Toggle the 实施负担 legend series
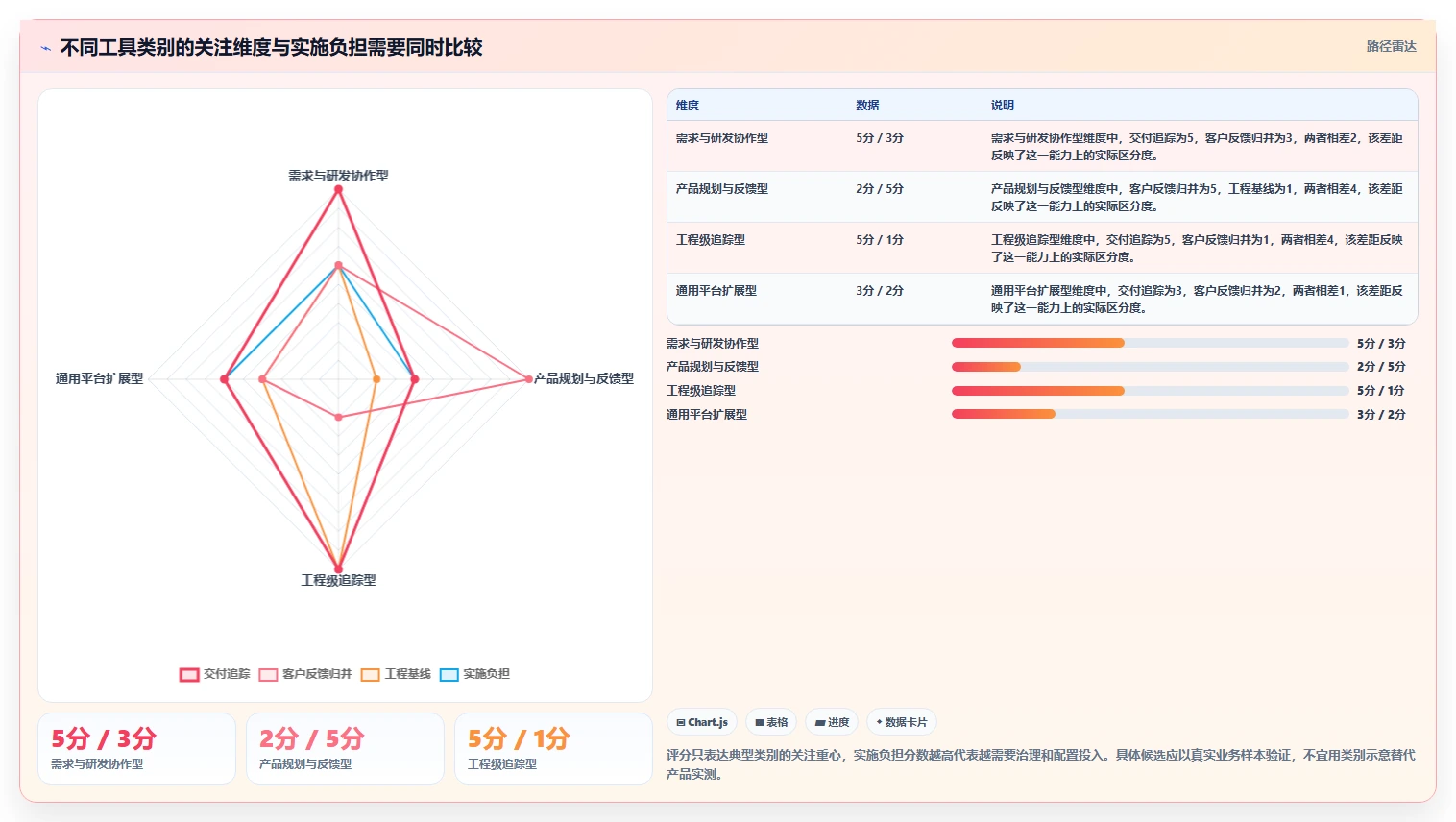 click(x=474, y=674)
